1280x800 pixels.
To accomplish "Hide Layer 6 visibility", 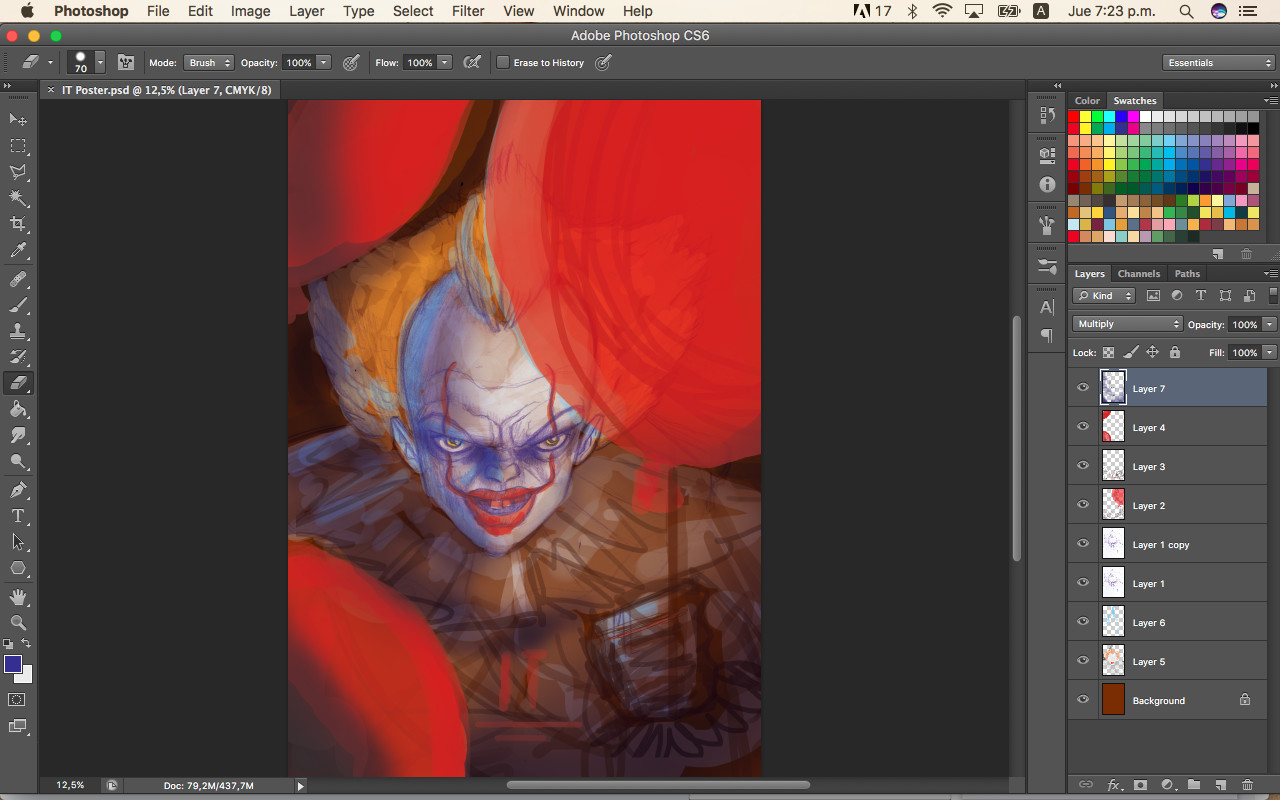I will 1083,622.
